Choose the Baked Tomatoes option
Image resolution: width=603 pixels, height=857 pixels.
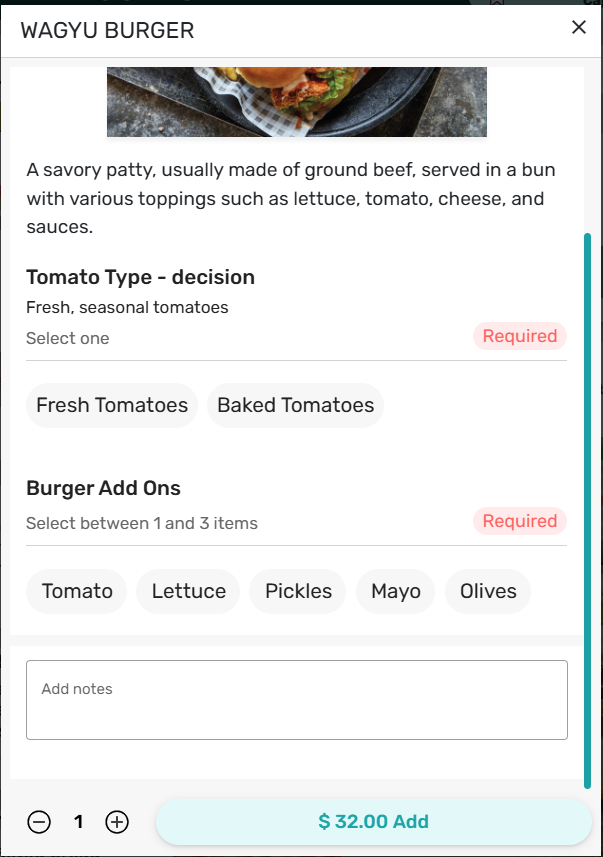click(x=295, y=405)
